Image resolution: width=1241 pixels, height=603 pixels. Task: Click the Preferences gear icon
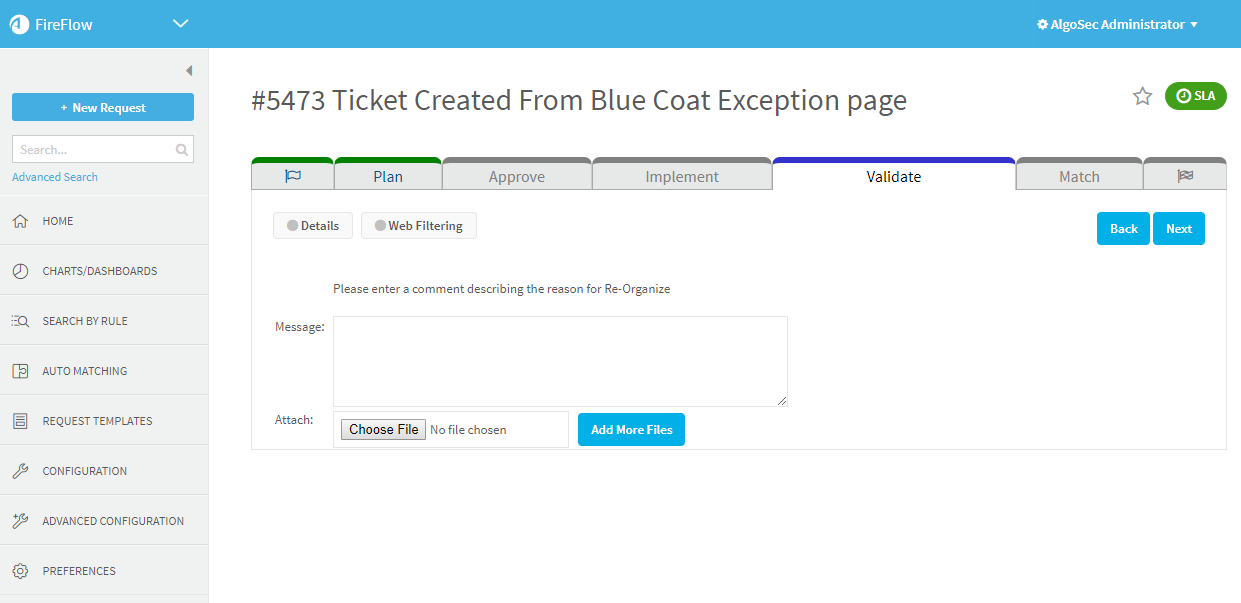(x=20, y=571)
